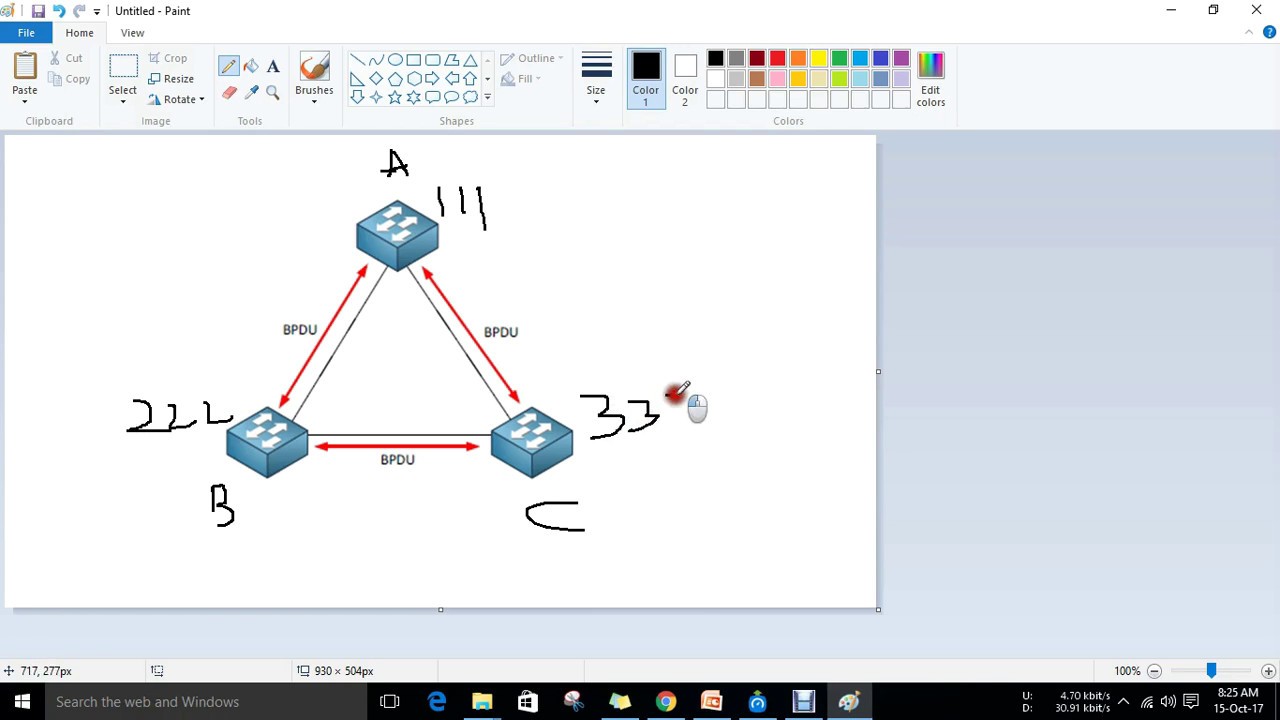Select the Eraser tool

coord(229,92)
